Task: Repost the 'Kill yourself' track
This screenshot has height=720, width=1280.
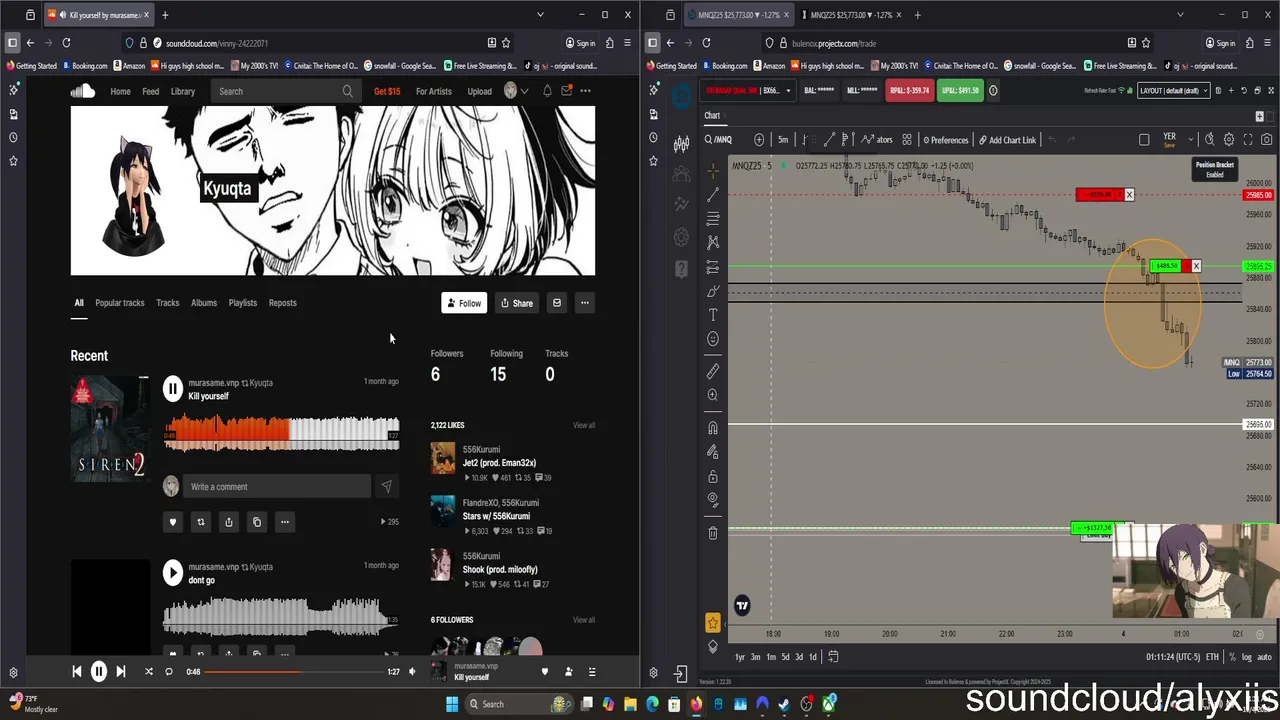Action: (x=200, y=522)
